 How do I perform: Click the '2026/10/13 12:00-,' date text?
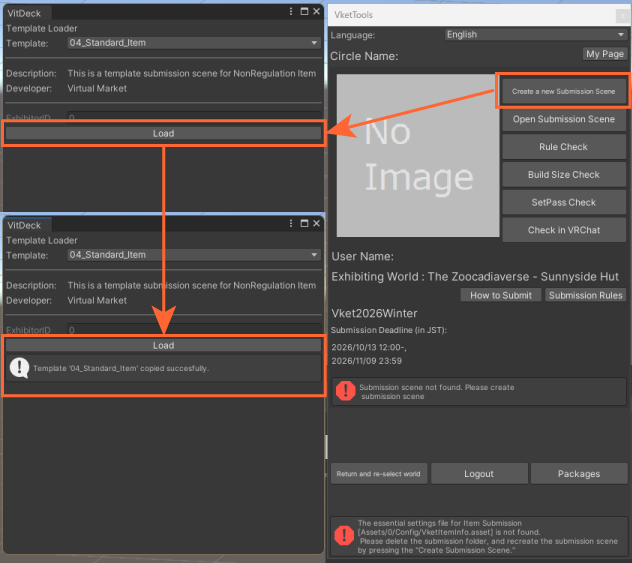369,347
